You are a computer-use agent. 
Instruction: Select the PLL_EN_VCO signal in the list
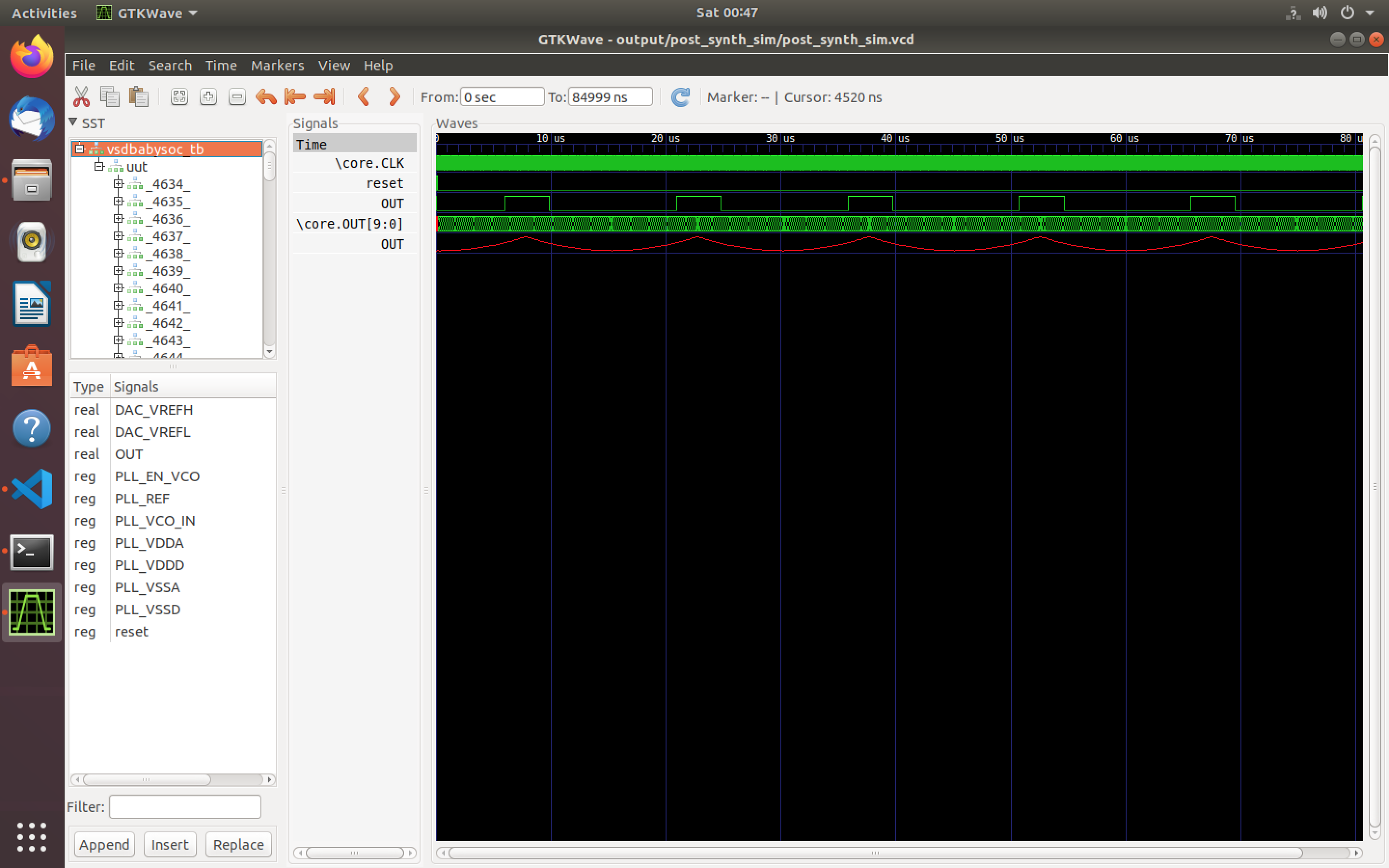pos(157,476)
